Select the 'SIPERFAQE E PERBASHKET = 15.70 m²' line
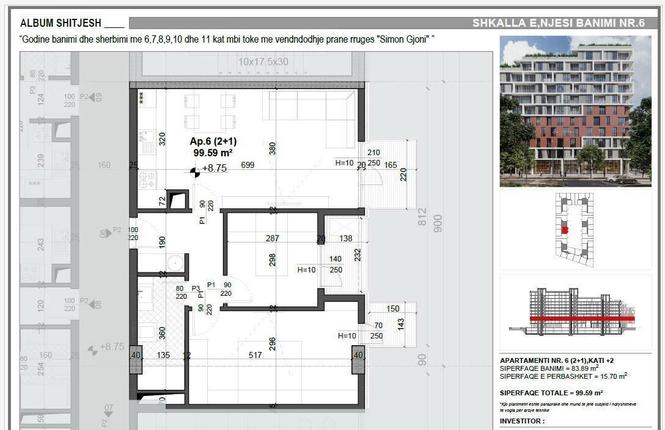 coord(563,376)
